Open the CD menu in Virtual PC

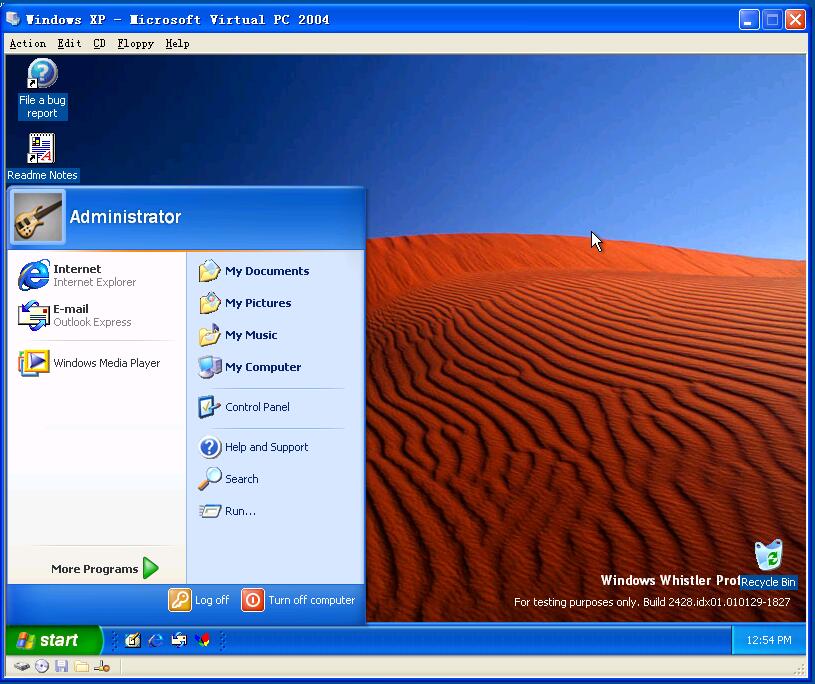coord(99,44)
